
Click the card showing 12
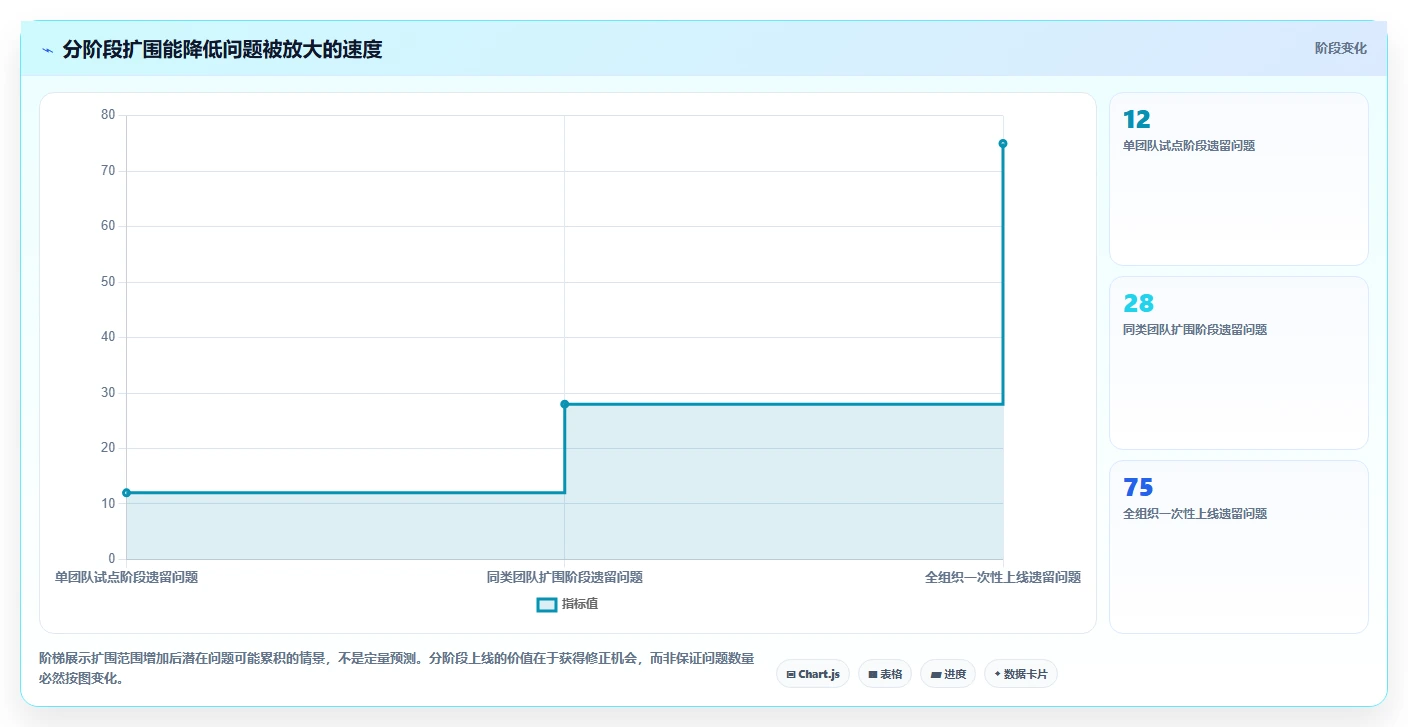pyautogui.click(x=1238, y=179)
